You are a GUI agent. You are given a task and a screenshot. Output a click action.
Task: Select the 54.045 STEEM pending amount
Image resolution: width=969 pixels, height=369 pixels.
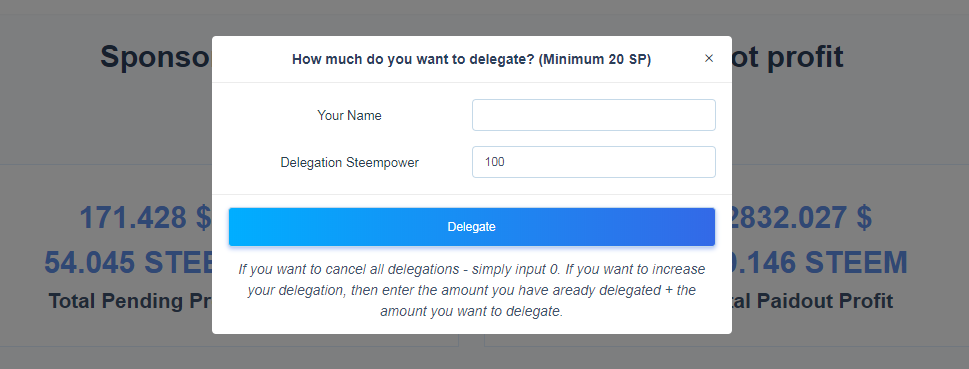point(128,263)
